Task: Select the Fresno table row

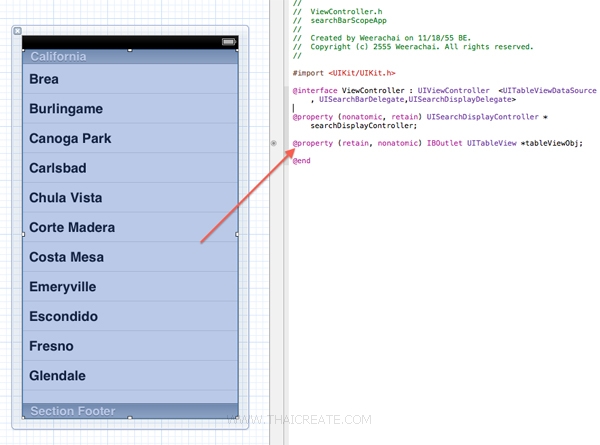Action: pos(130,346)
